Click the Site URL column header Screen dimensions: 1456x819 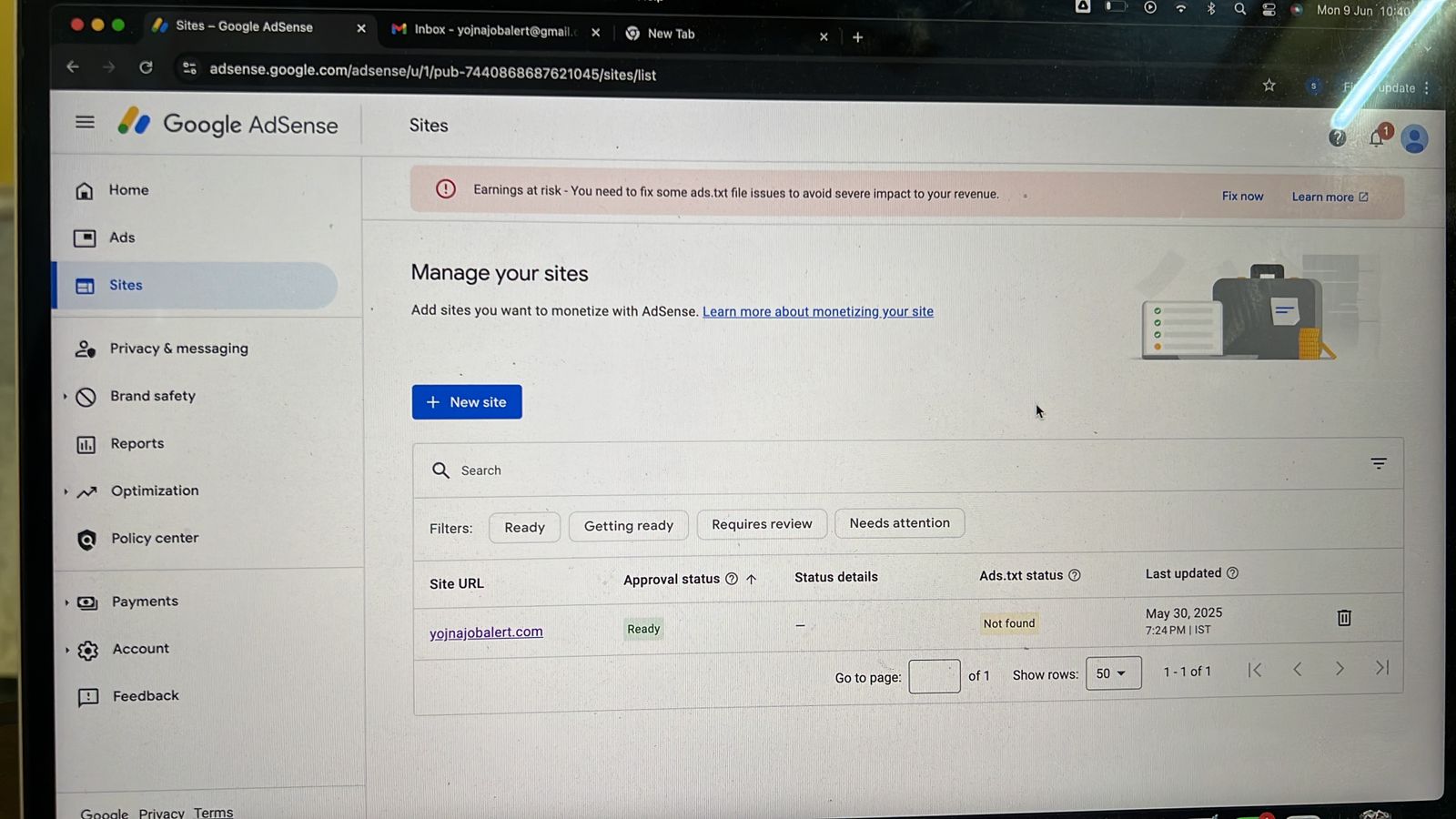[x=457, y=583]
